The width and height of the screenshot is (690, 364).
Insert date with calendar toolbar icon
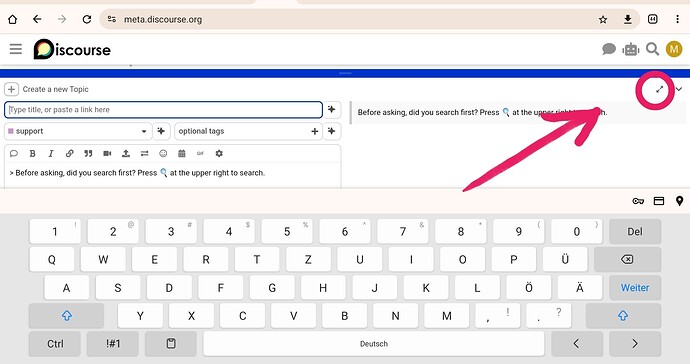click(x=182, y=154)
